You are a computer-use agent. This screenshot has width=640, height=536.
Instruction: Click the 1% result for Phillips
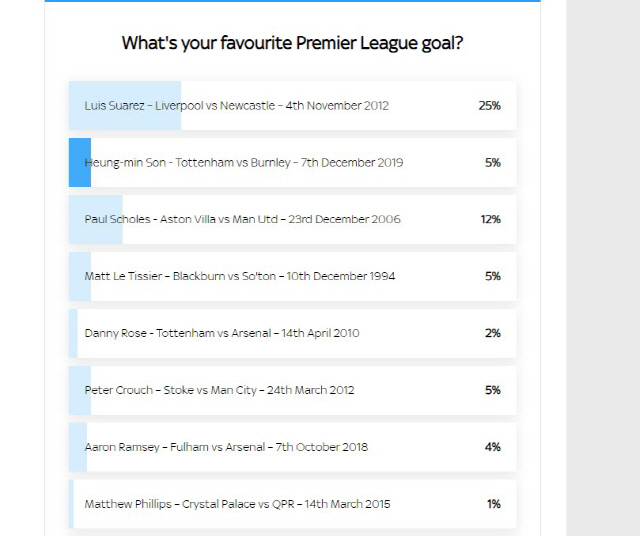[494, 504]
